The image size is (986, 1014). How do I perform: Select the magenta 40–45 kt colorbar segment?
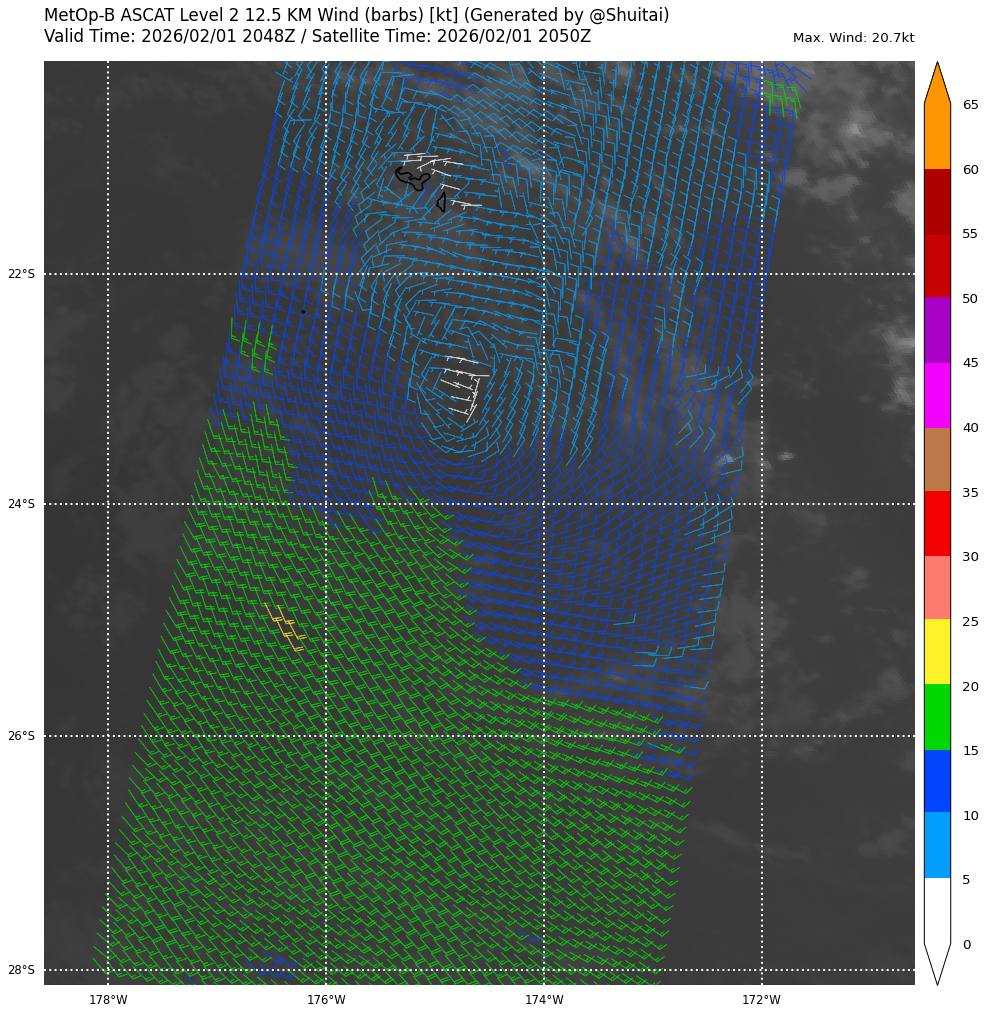(937, 395)
